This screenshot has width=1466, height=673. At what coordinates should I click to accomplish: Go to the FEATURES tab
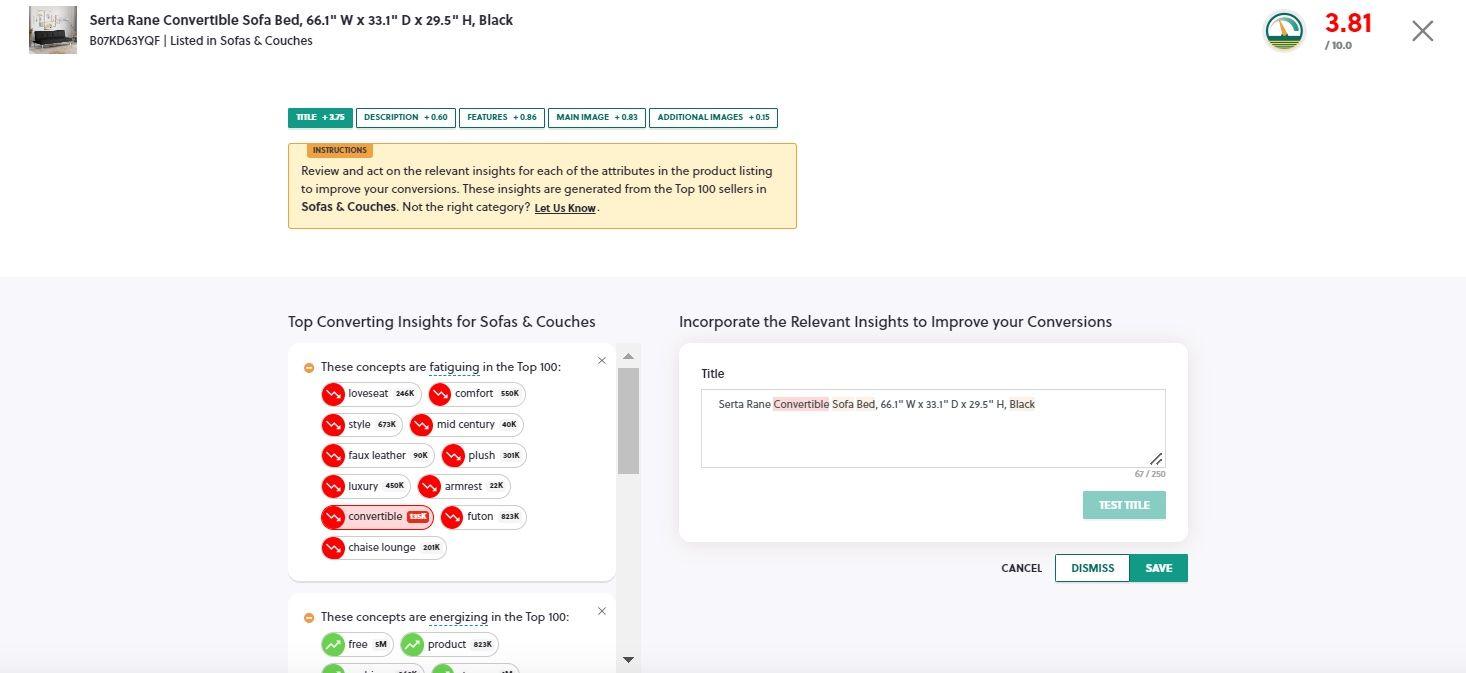(501, 118)
